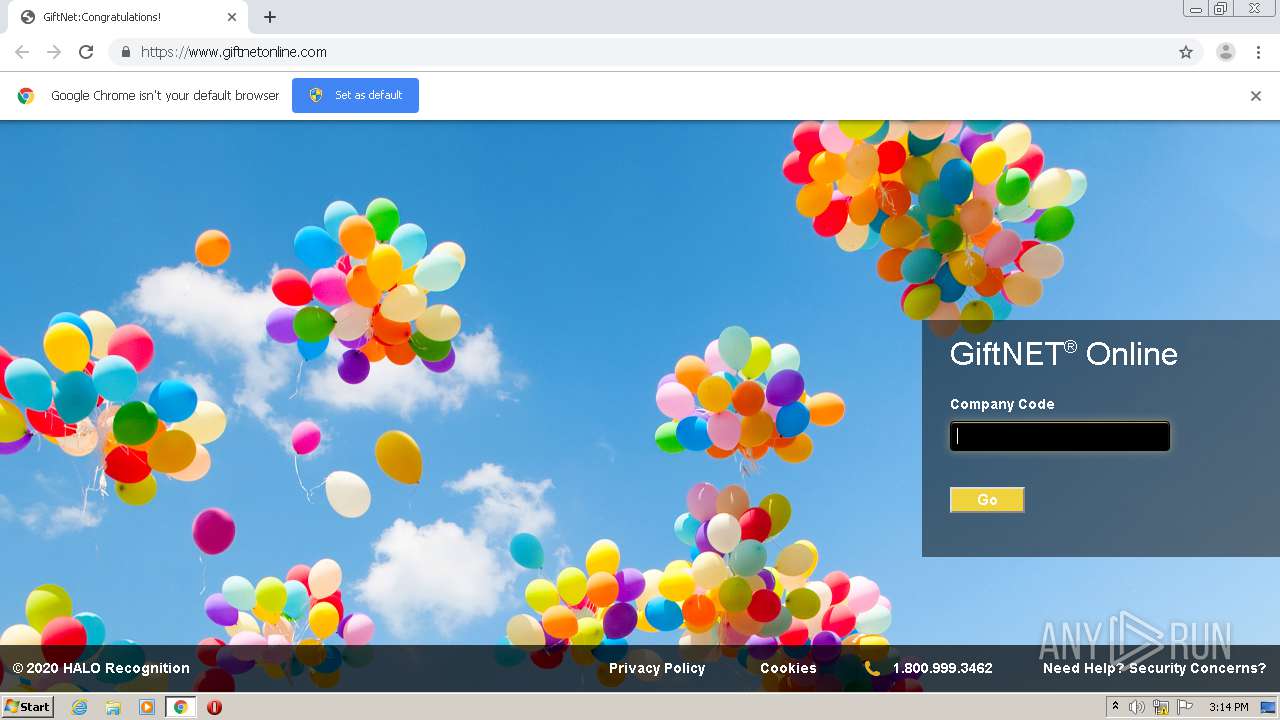The height and width of the screenshot is (720, 1280).
Task: Launch Internet Explorer from taskbar
Action: [x=80, y=707]
